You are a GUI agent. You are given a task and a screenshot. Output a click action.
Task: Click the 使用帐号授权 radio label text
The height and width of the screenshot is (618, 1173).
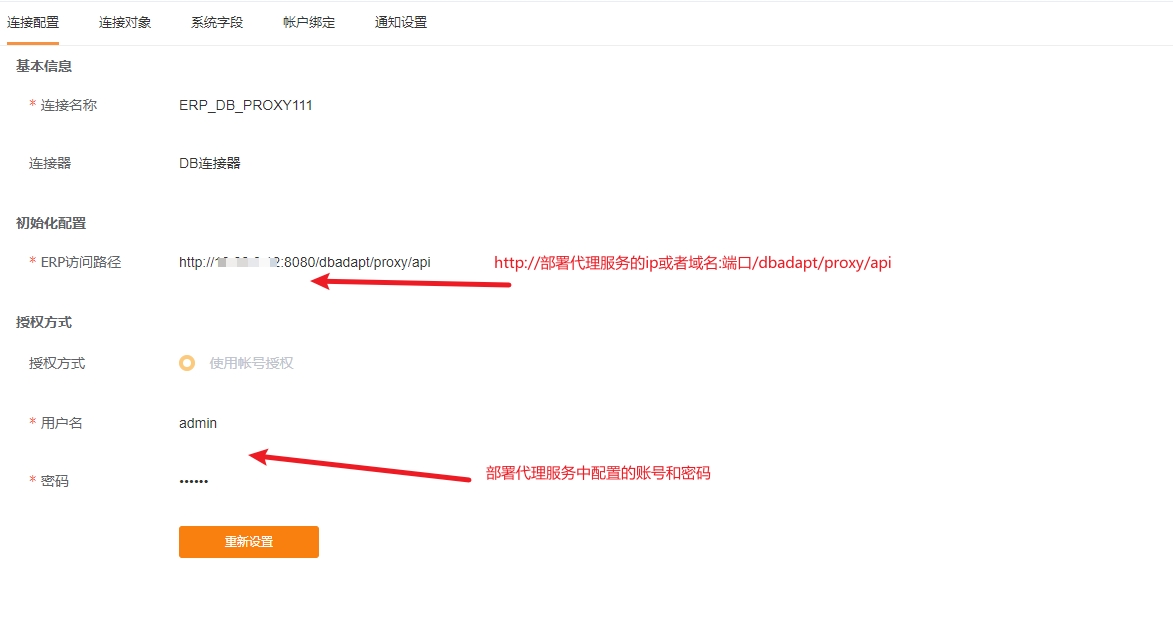pyautogui.click(x=251, y=363)
